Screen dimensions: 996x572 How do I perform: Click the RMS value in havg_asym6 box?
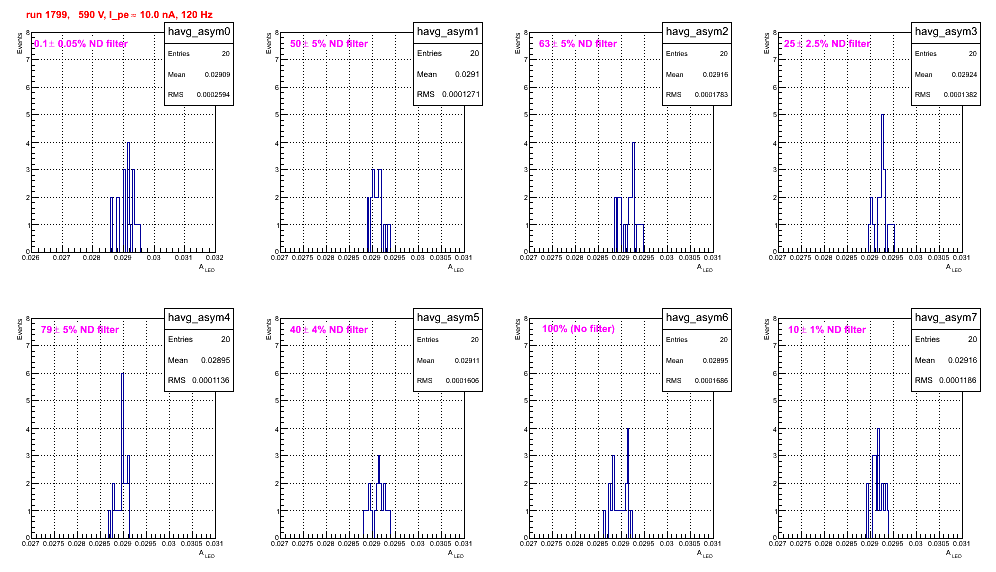[x=711, y=381]
